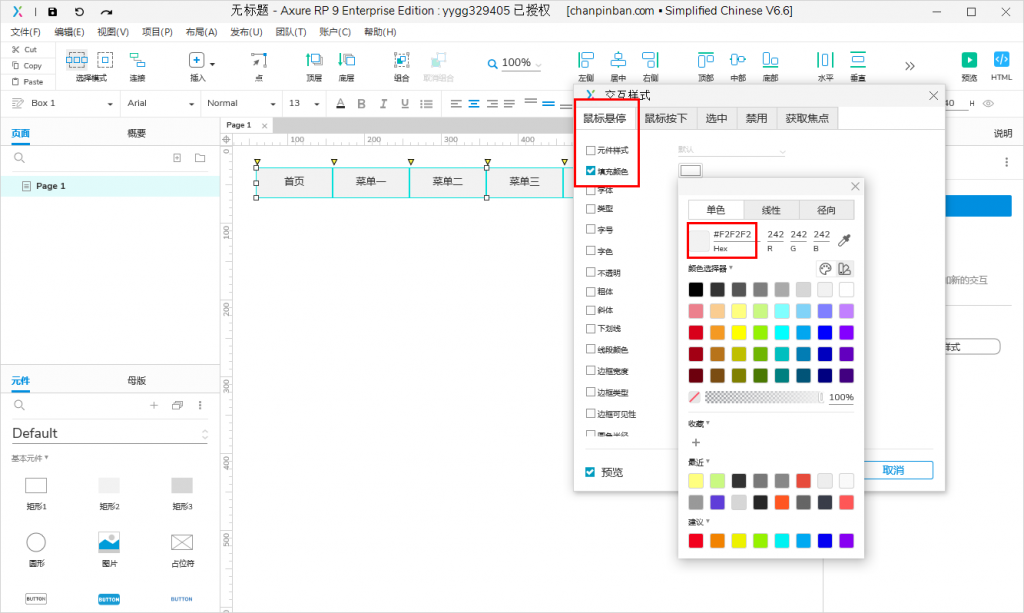Expand the Default library dropdown
1024x613 pixels.
pos(110,433)
